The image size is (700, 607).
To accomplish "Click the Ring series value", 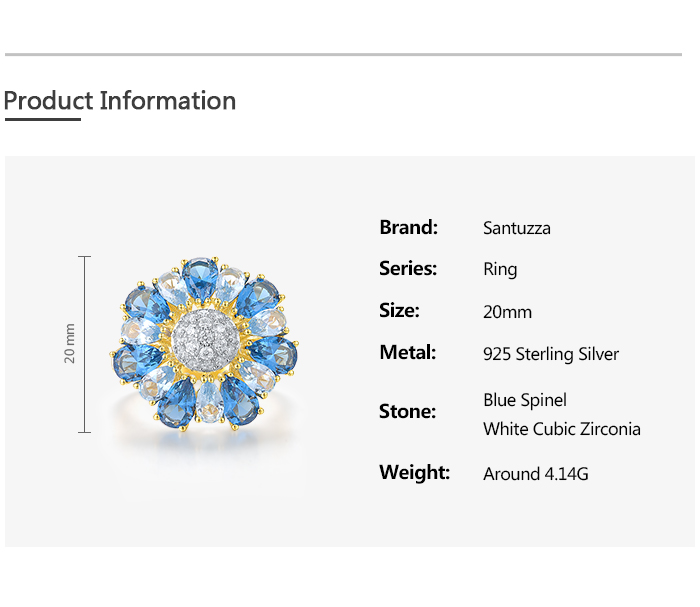I will tap(500, 269).
